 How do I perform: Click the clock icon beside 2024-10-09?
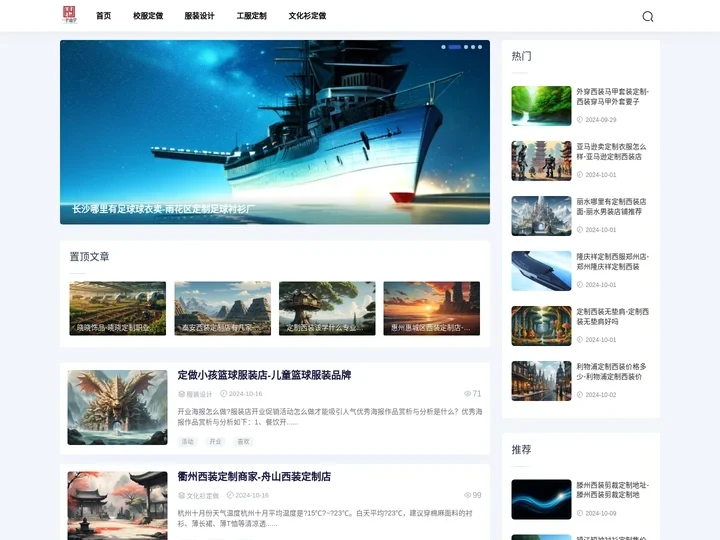(x=580, y=513)
